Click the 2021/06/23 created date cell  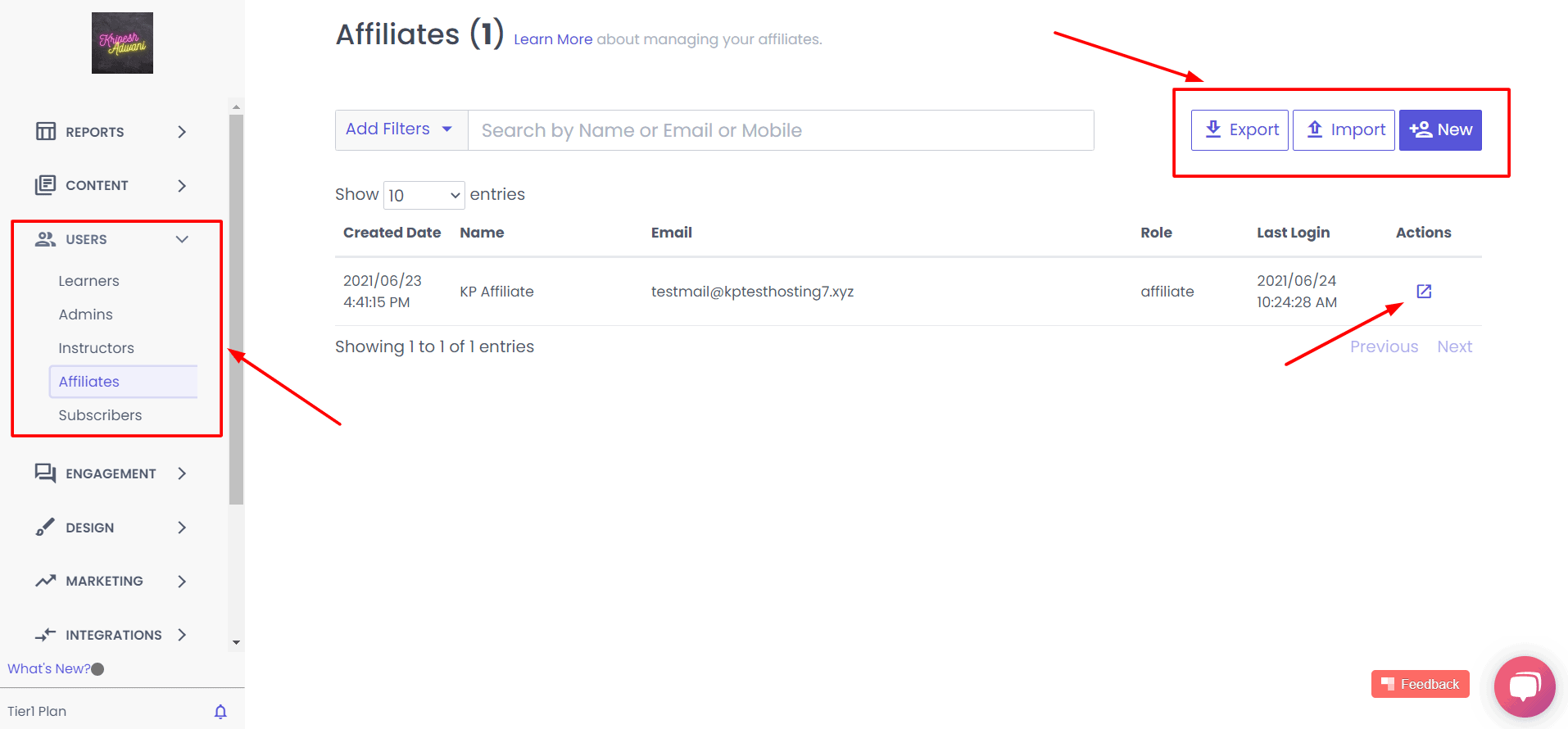(383, 292)
